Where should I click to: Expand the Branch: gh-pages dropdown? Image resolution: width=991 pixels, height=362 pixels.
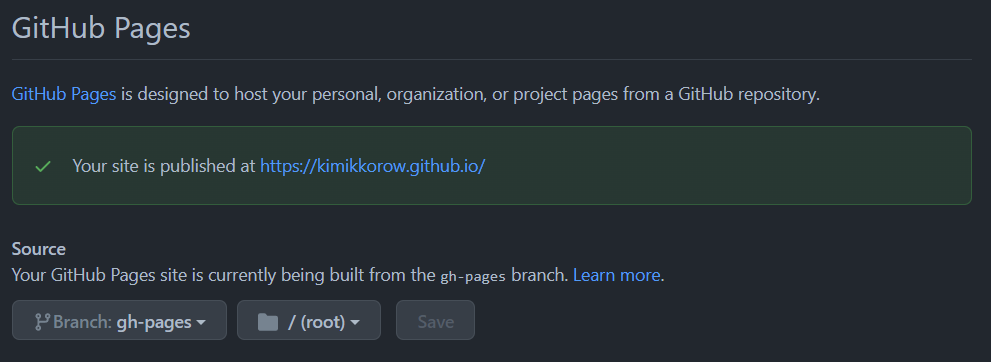[119, 320]
